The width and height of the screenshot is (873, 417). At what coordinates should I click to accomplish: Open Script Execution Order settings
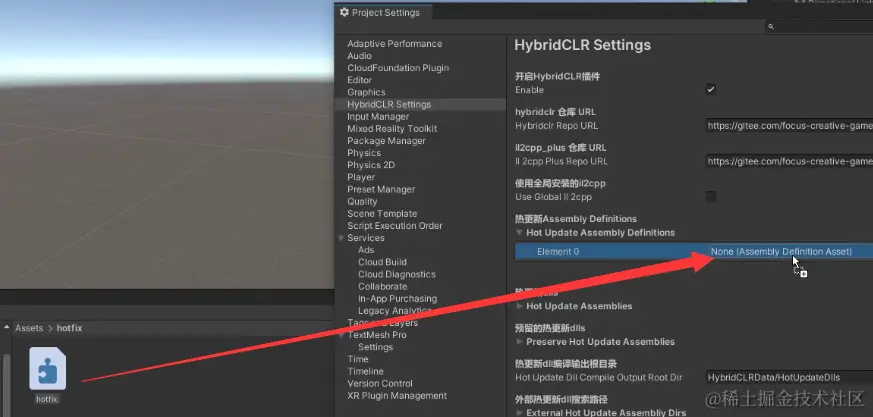395,225
